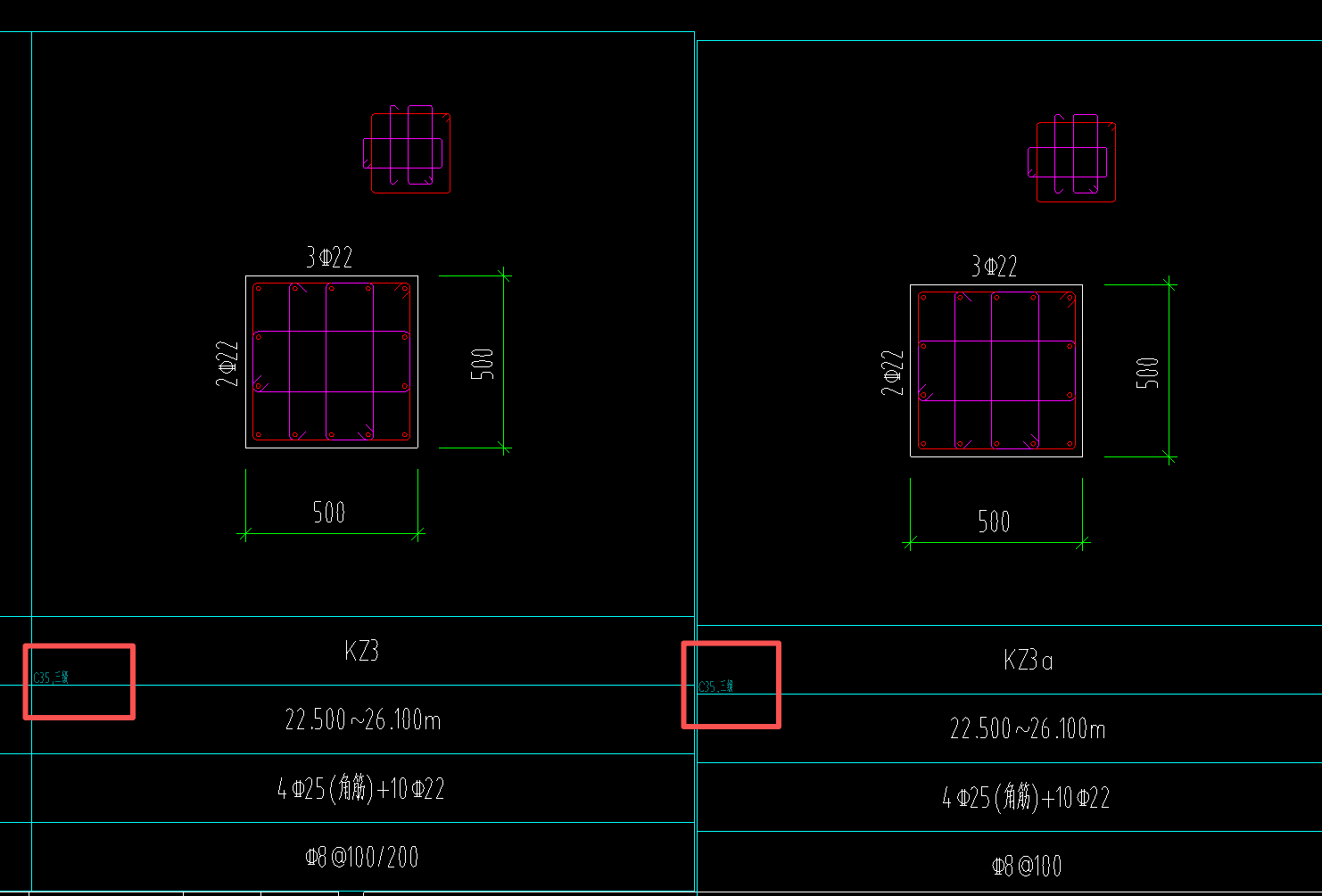
Task: Select cyan C35,三级 text beside KZ3a
Action: (716, 686)
